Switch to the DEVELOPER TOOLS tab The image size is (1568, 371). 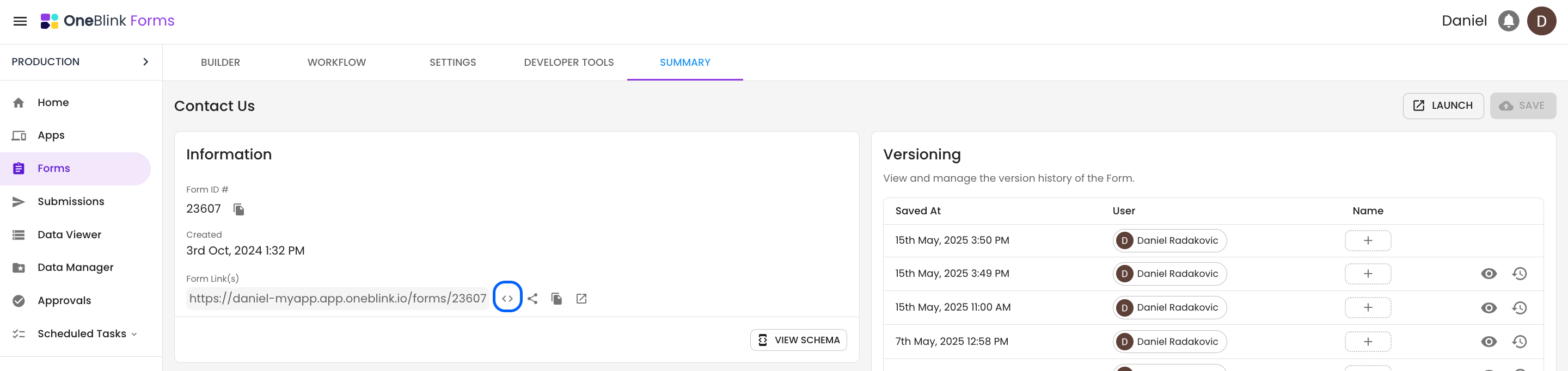(568, 63)
